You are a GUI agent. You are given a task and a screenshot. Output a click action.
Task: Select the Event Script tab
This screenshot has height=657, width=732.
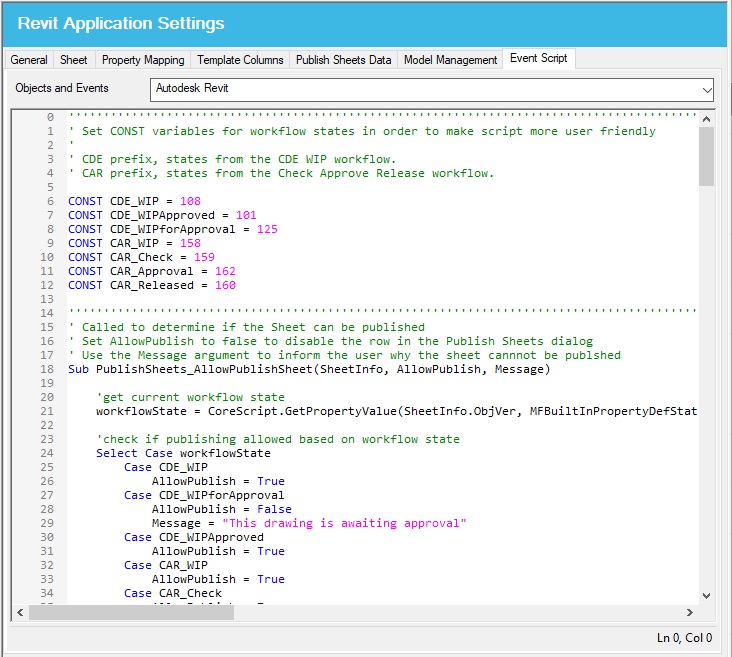point(538,58)
